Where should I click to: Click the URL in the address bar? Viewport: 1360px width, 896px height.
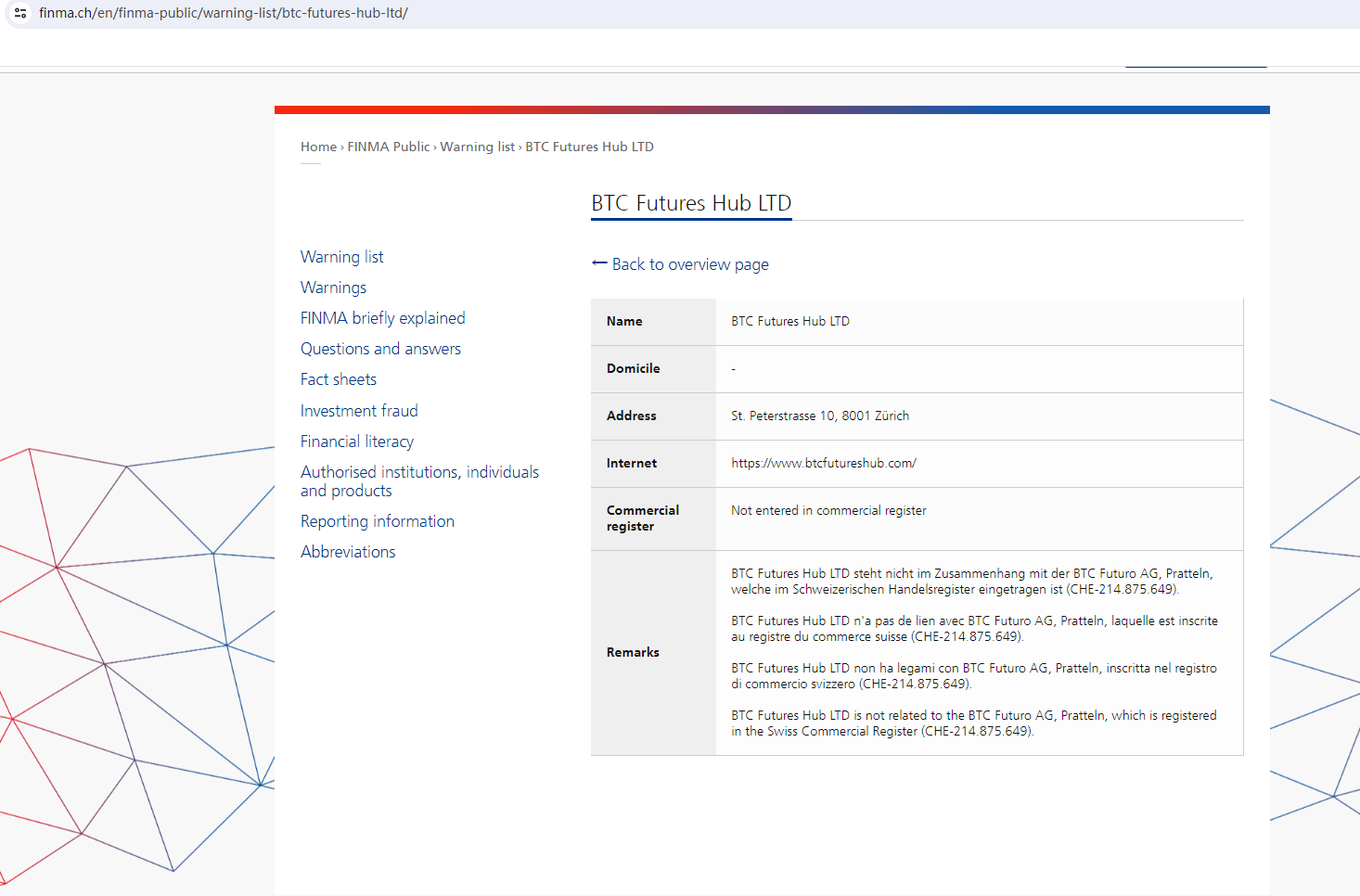pos(223,13)
